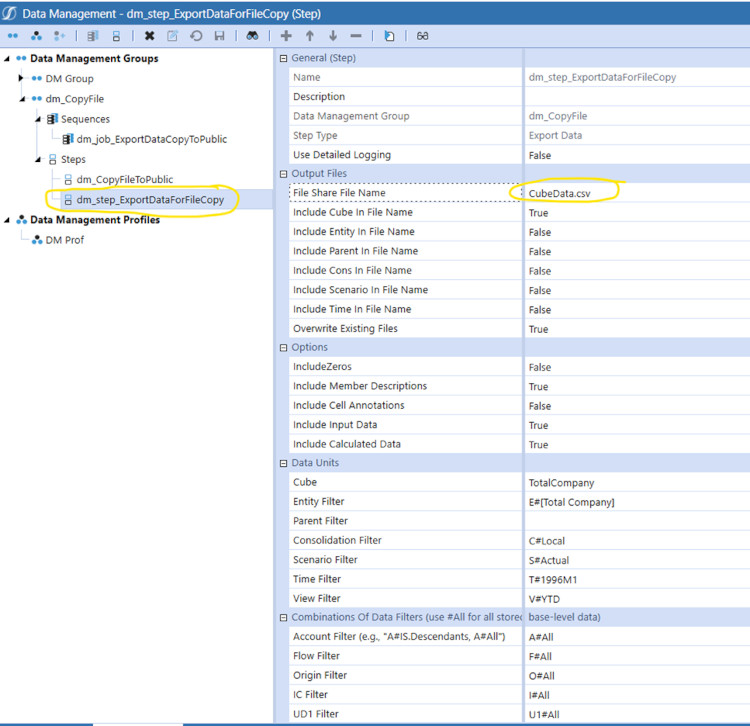The height and width of the screenshot is (726, 750).
Task: Click the group icon beside DM Group
Action: (37, 78)
